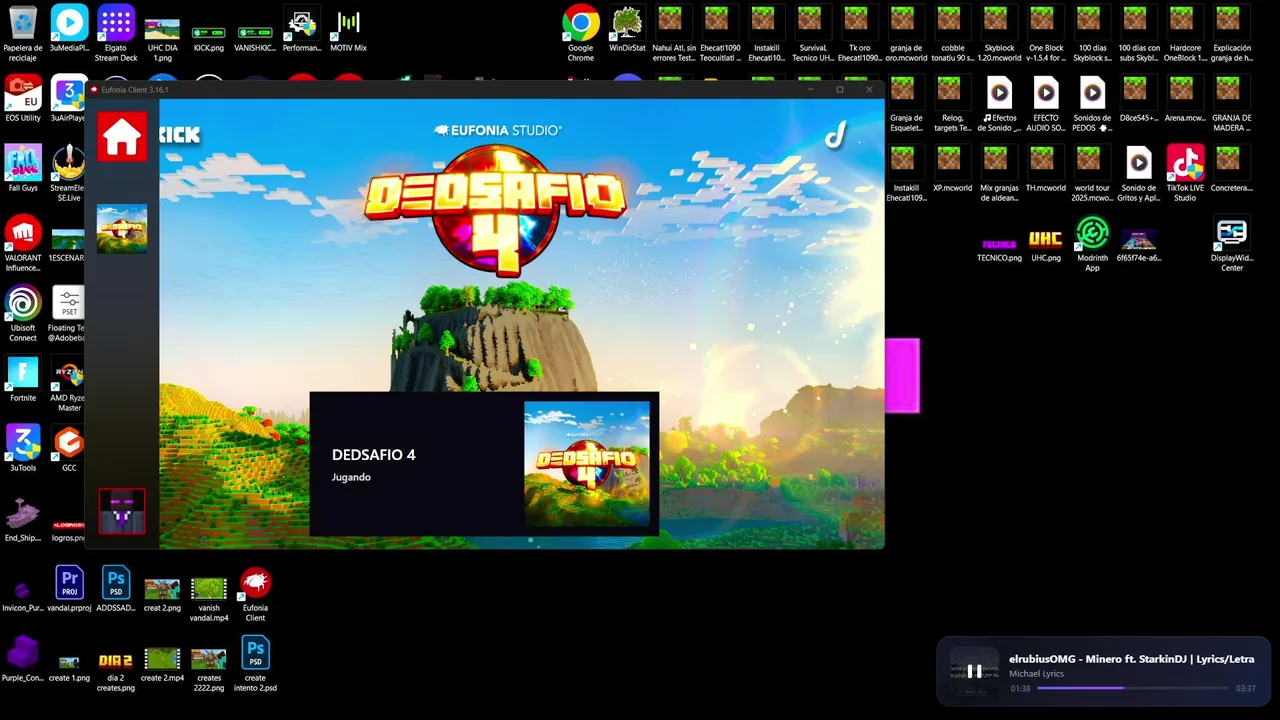
Task: Open 3uTools desktop shortcut
Action: pos(23,449)
